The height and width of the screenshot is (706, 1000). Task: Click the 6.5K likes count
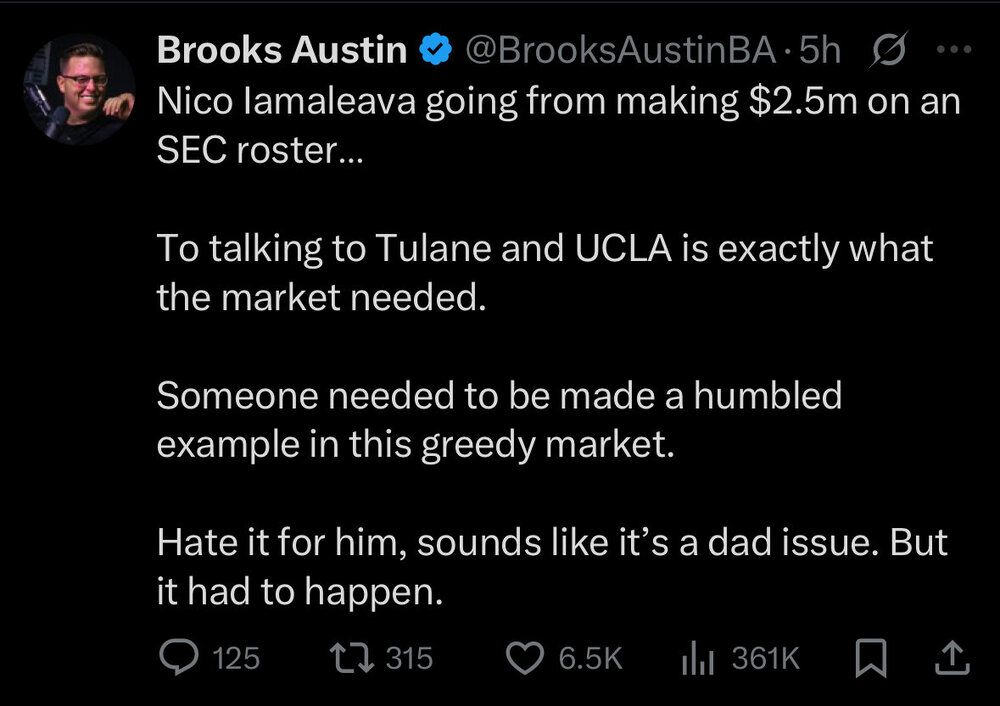coord(590,658)
